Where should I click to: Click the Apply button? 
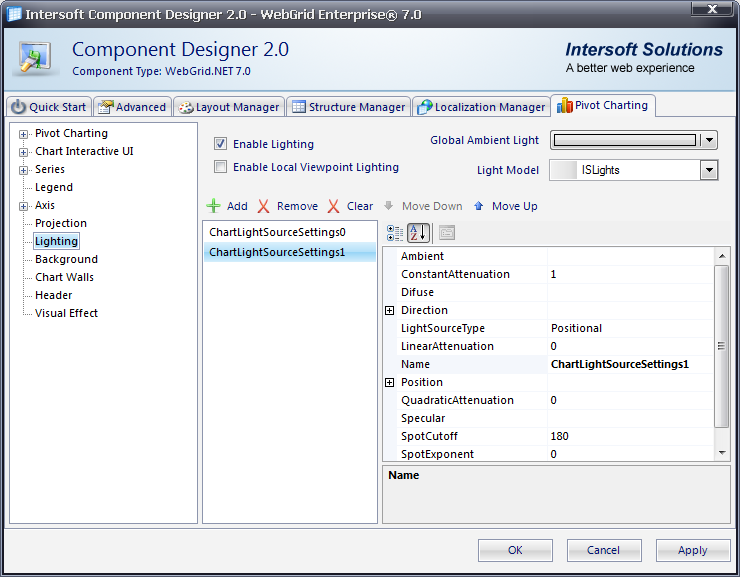[692, 550]
